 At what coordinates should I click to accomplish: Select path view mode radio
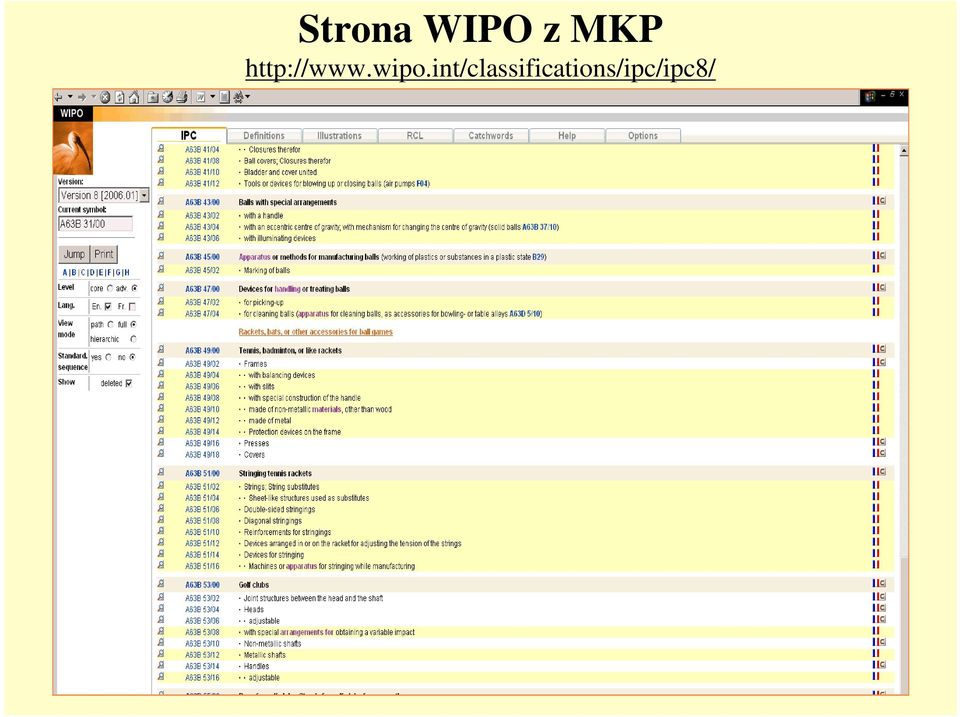click(110, 325)
